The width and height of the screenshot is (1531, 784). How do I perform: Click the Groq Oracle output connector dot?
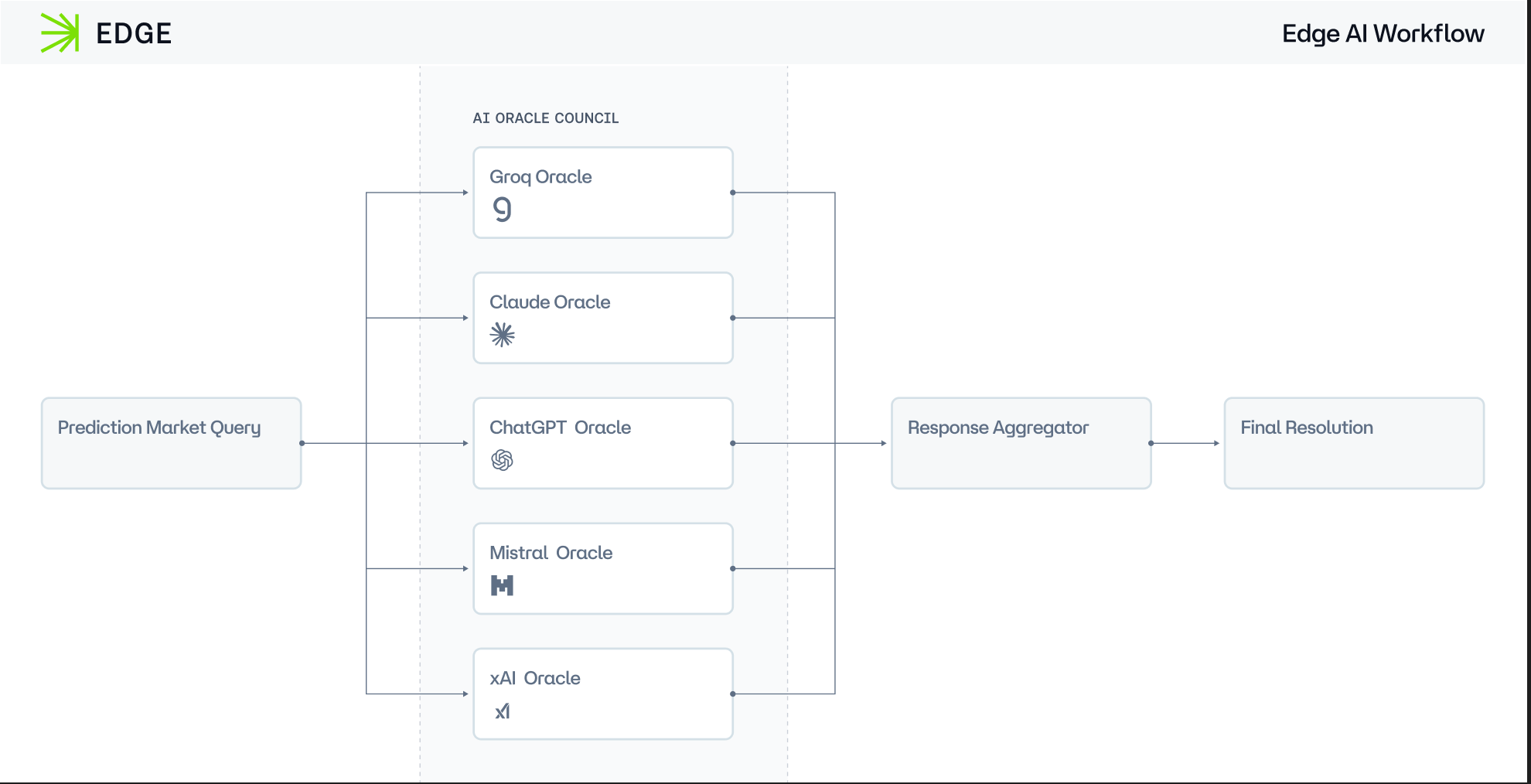[x=732, y=193]
